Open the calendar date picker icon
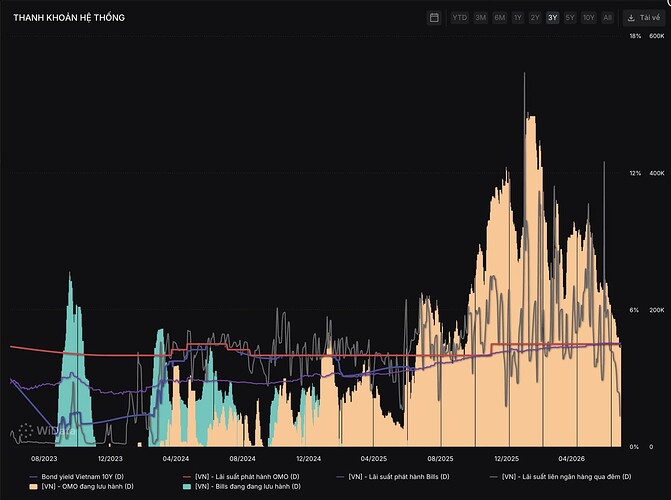 coord(434,18)
